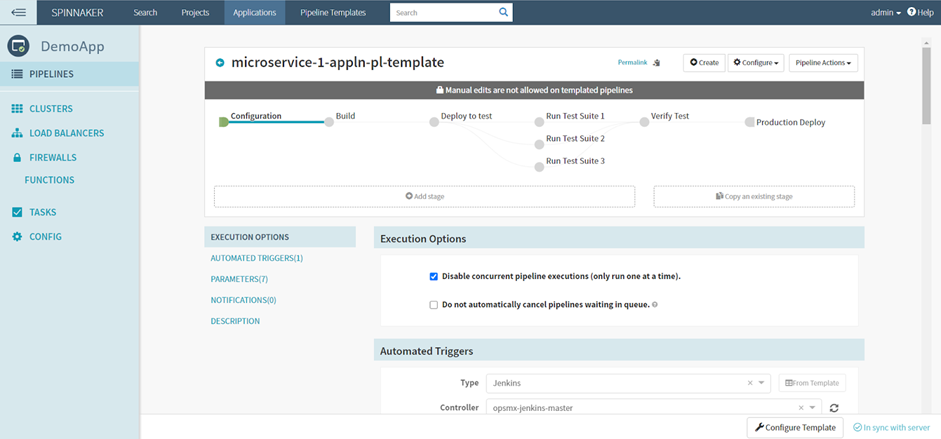Open the Permalink link

633,62
